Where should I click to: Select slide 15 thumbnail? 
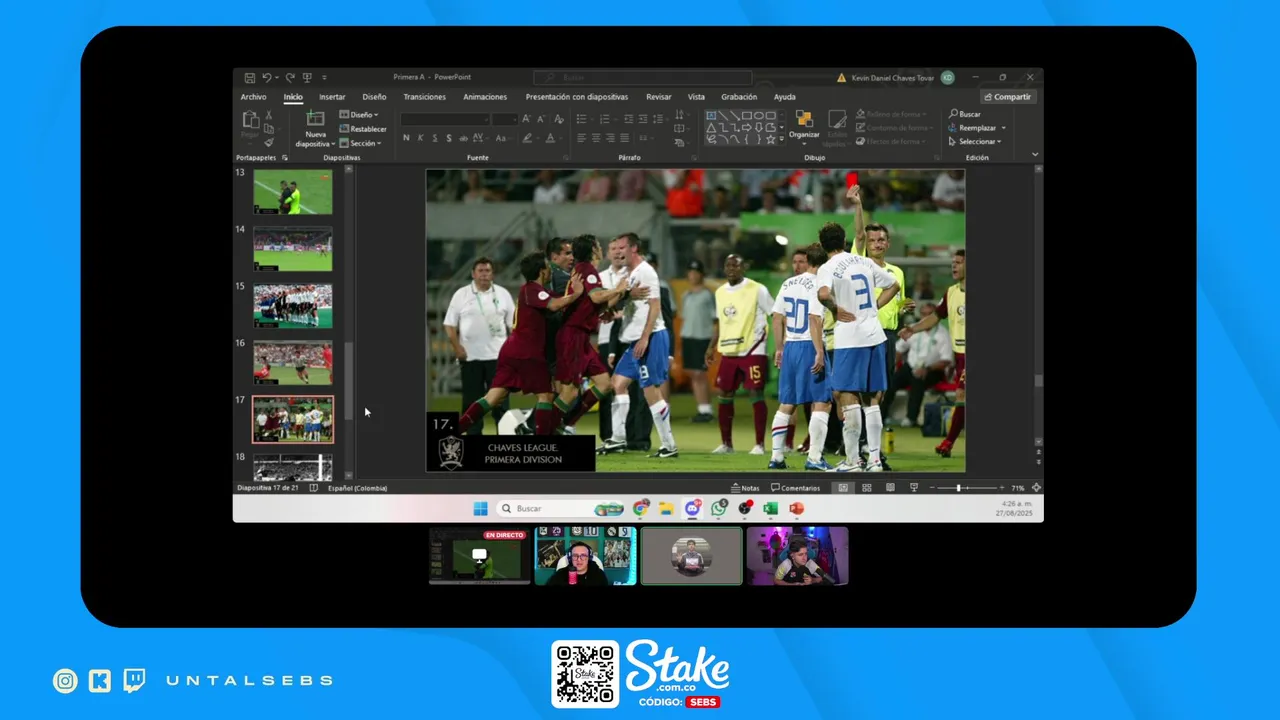[293, 305]
